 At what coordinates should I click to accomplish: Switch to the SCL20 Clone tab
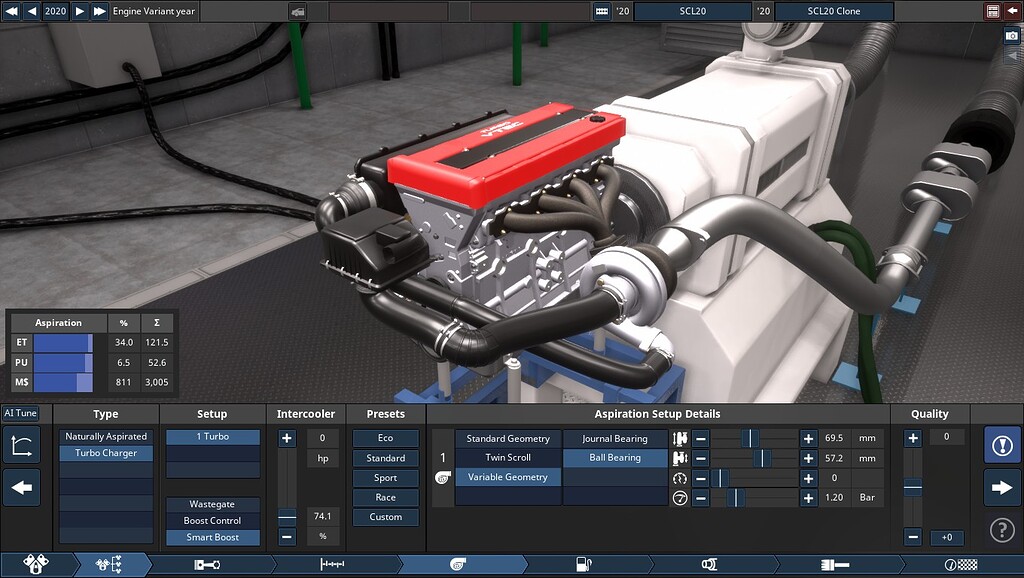point(834,11)
